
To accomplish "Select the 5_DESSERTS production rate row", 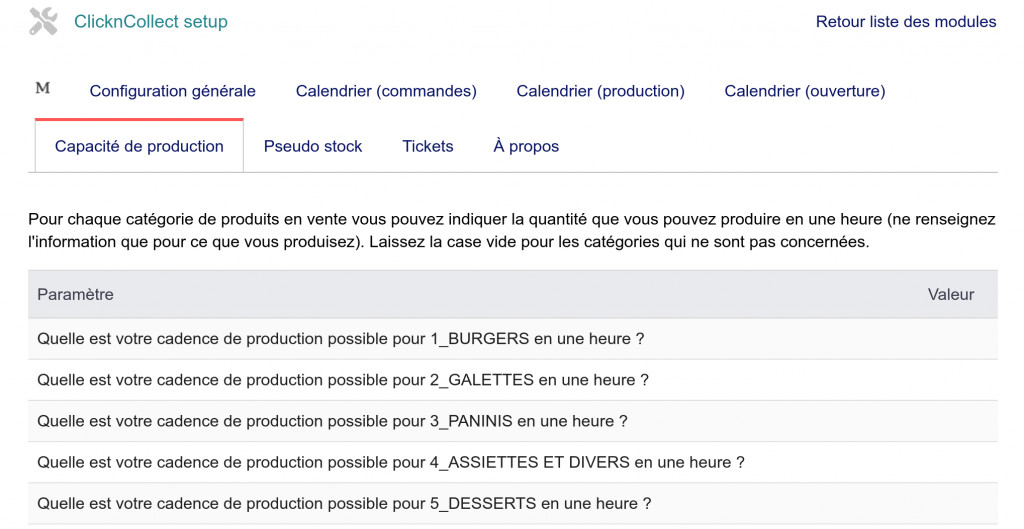I will click(513, 504).
